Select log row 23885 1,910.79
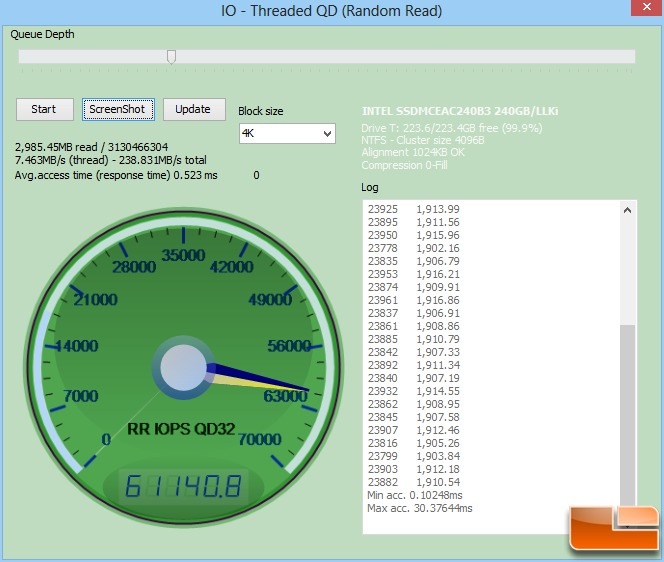This screenshot has height=562, width=664. (x=413, y=339)
